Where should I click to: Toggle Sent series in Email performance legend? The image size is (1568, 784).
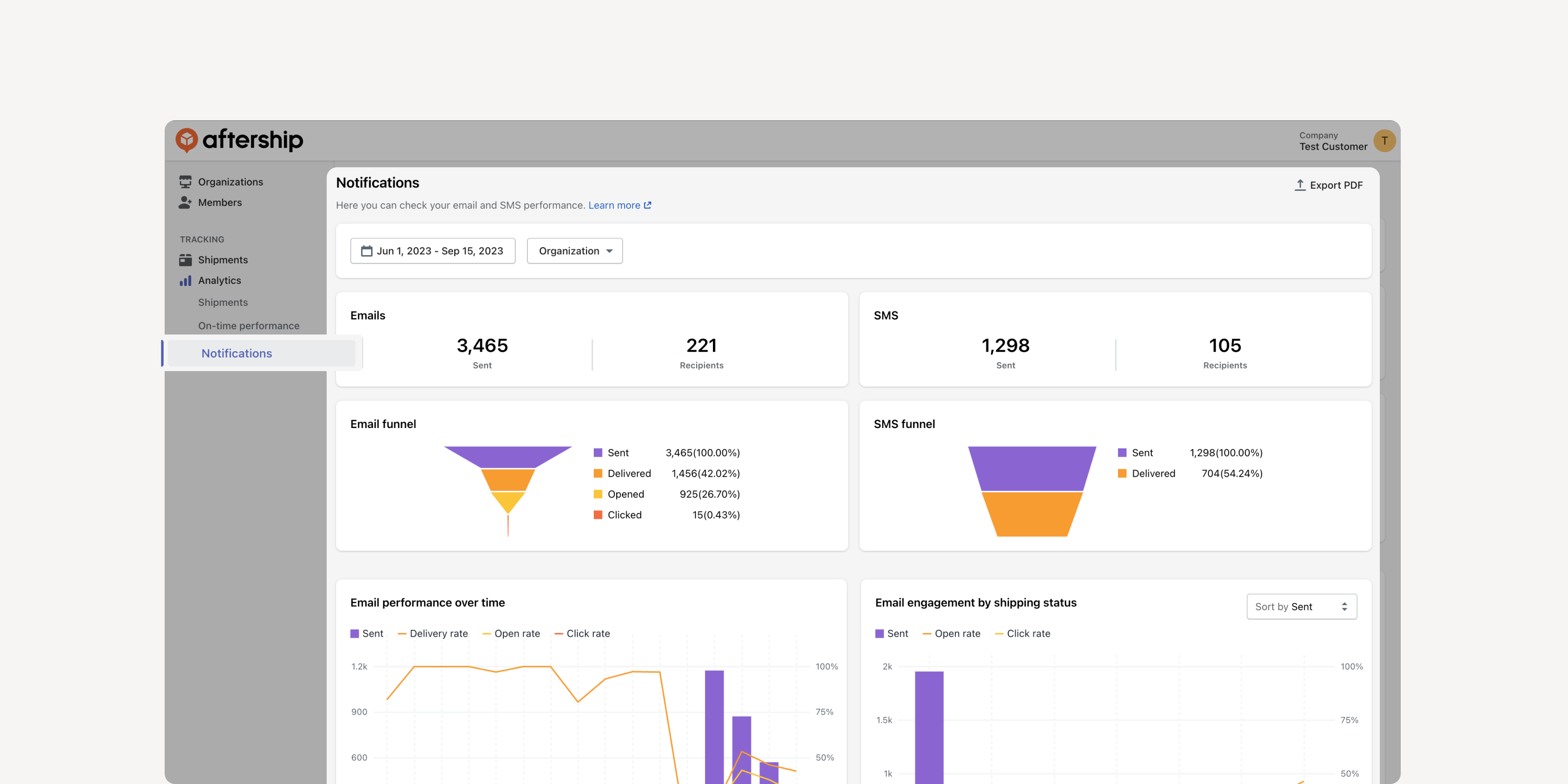coord(366,633)
